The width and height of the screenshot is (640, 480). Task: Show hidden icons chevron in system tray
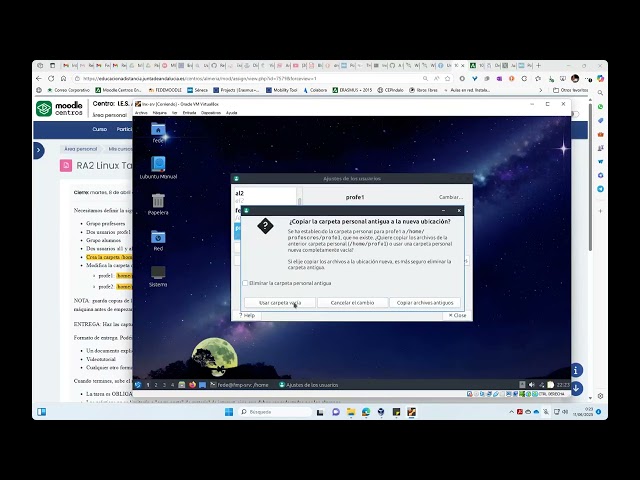pos(511,412)
